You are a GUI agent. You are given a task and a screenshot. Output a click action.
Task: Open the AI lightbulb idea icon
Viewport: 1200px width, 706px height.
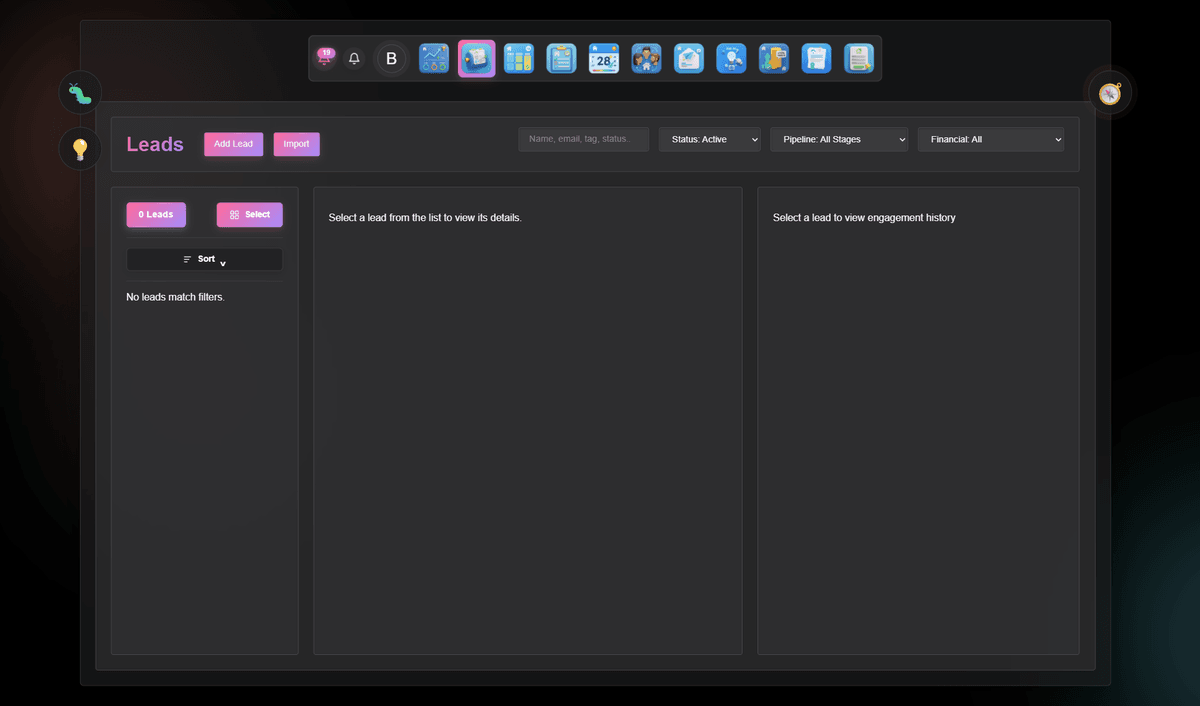click(731, 58)
